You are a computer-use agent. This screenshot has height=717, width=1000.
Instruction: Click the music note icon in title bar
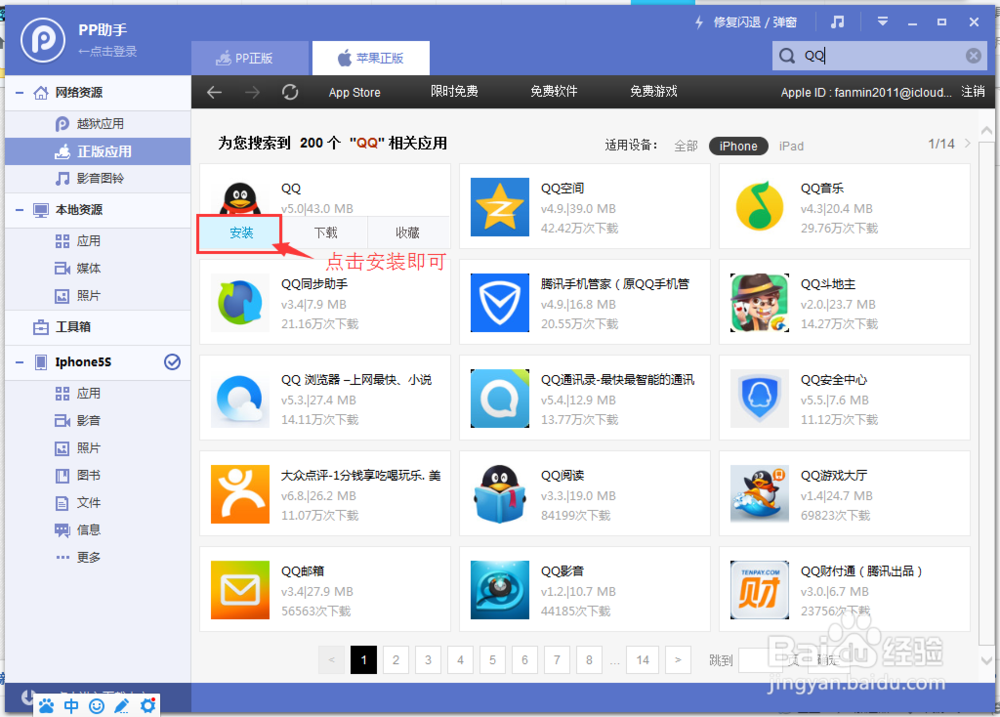point(837,22)
